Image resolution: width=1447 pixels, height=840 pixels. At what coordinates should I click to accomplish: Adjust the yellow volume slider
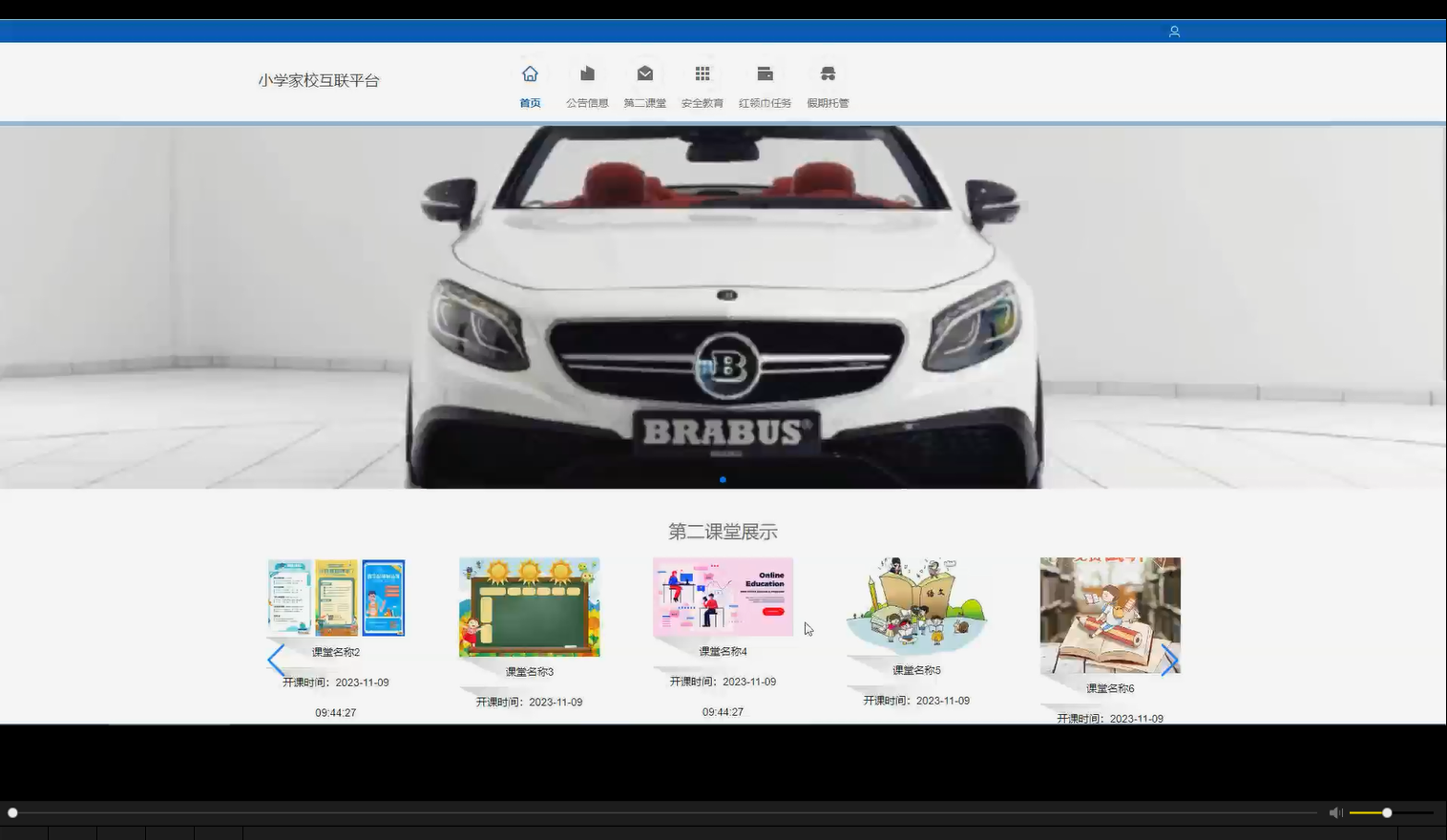pos(1391,812)
